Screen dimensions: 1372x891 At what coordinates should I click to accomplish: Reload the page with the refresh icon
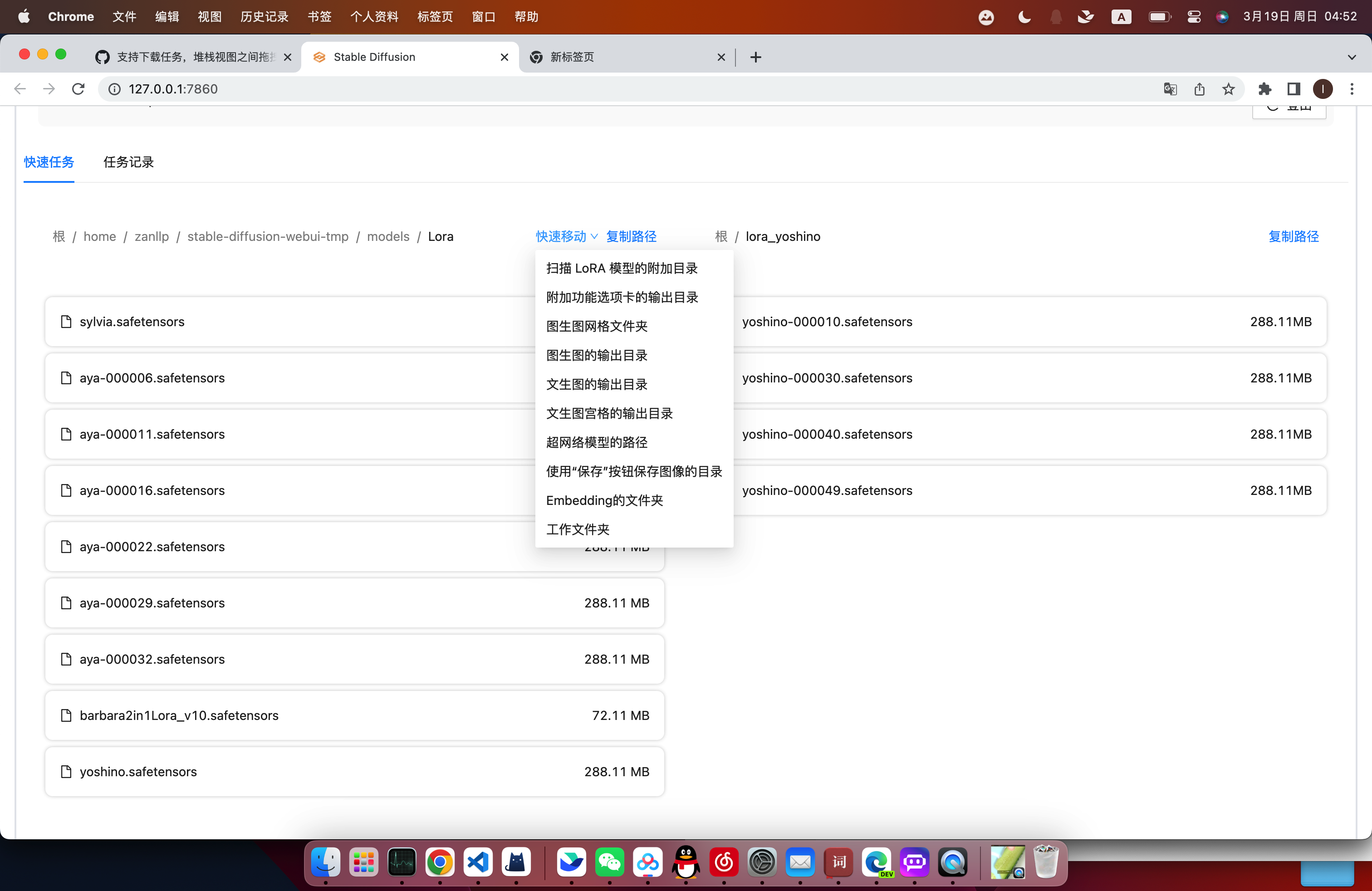click(78, 89)
